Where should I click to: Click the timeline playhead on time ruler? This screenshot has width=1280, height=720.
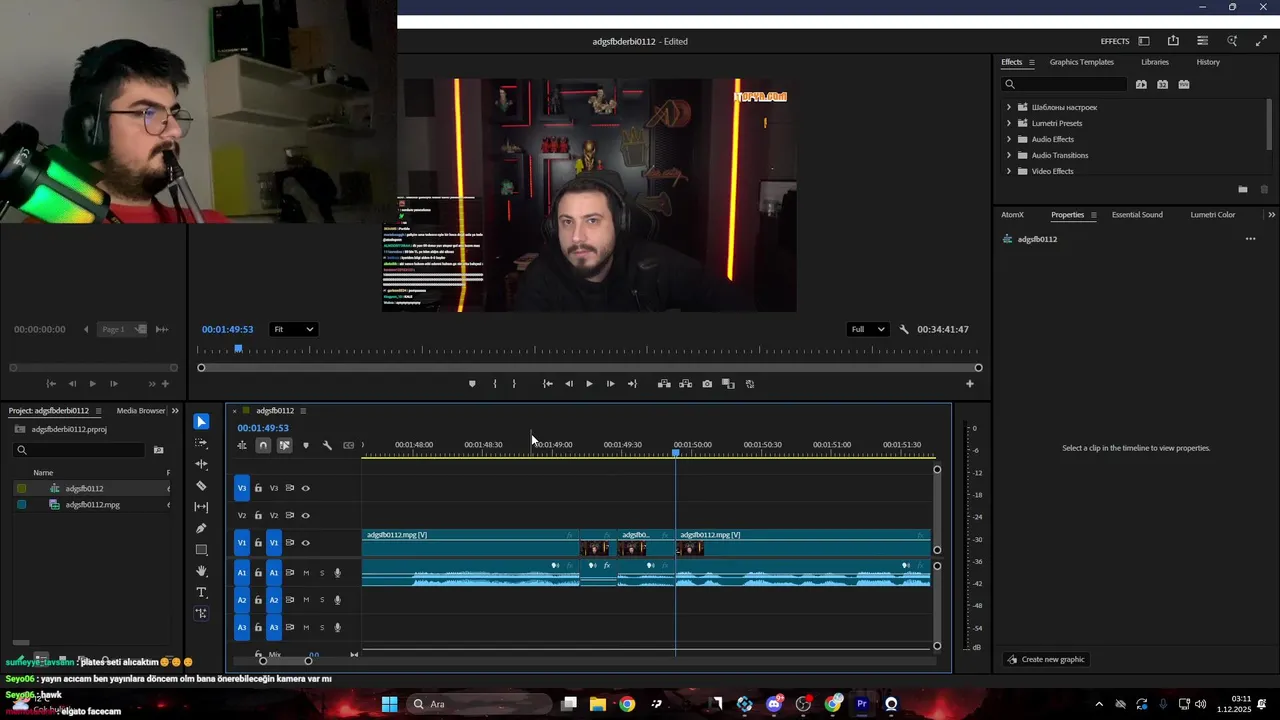pyautogui.click(x=676, y=453)
